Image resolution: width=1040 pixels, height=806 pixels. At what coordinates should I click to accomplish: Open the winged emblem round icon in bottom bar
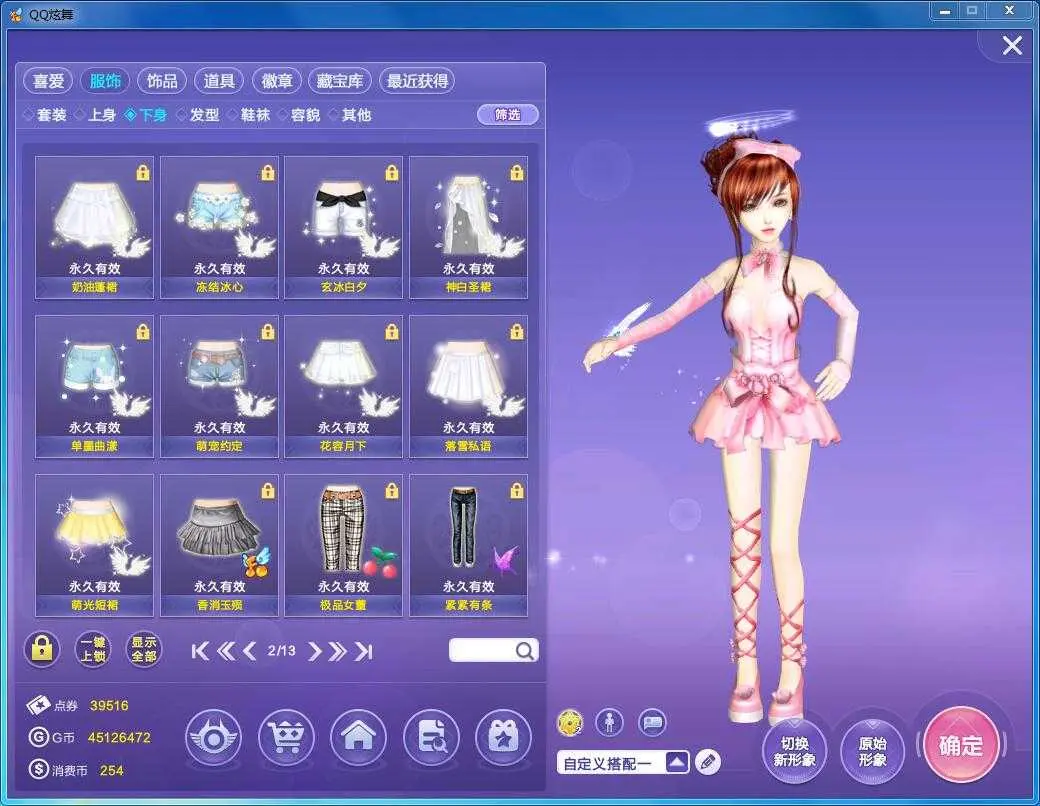(x=213, y=738)
